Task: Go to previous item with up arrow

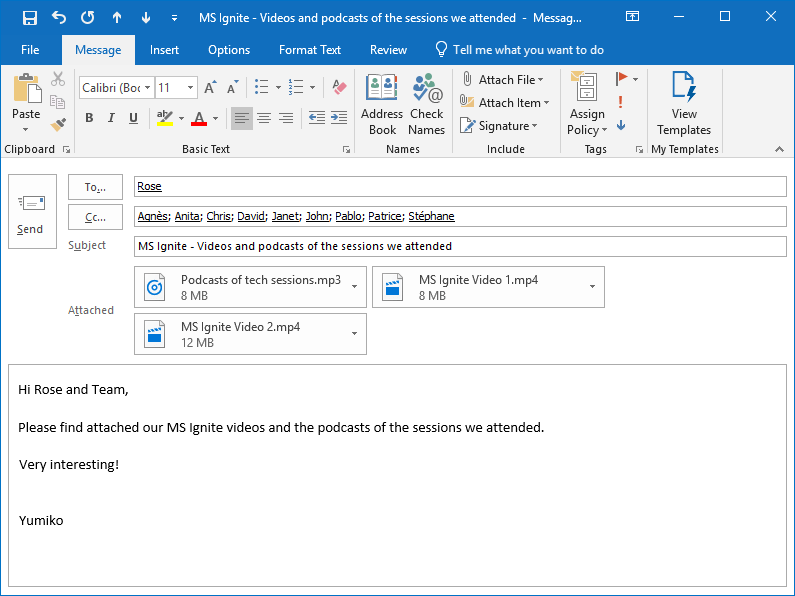Action: point(117,18)
